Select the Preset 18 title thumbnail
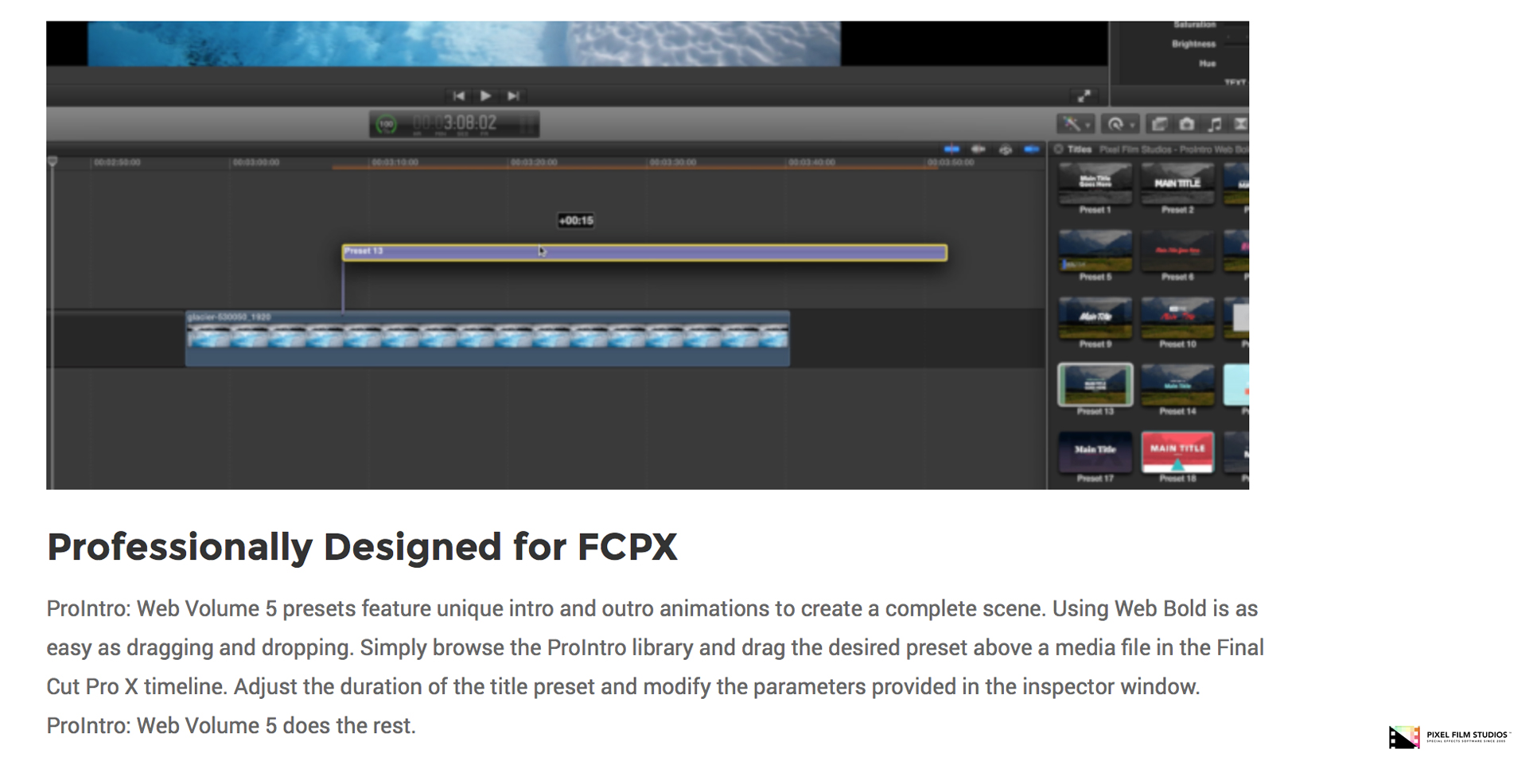The image size is (1537, 784). [x=1177, y=452]
